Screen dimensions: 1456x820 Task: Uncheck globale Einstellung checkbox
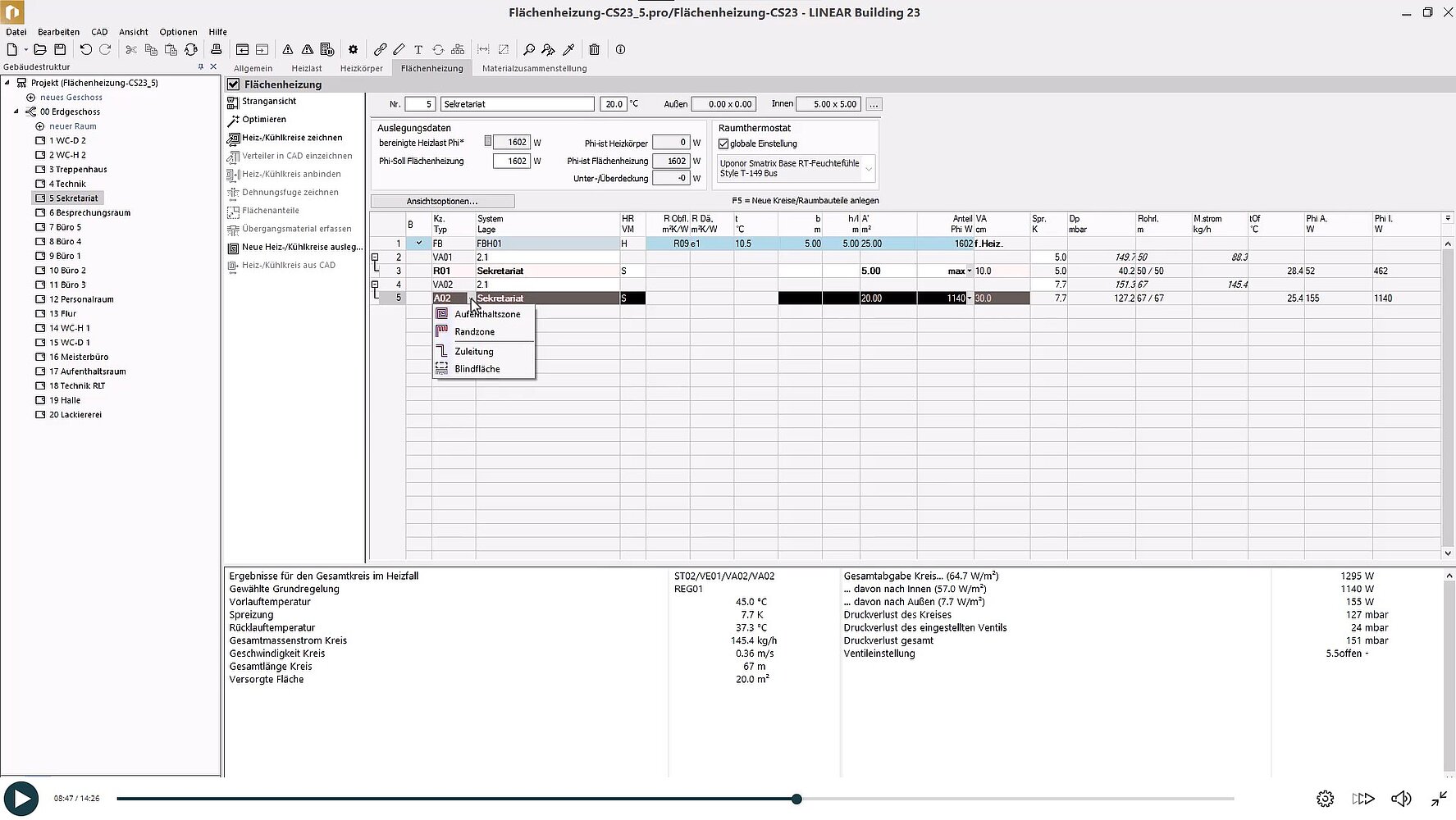click(x=723, y=144)
